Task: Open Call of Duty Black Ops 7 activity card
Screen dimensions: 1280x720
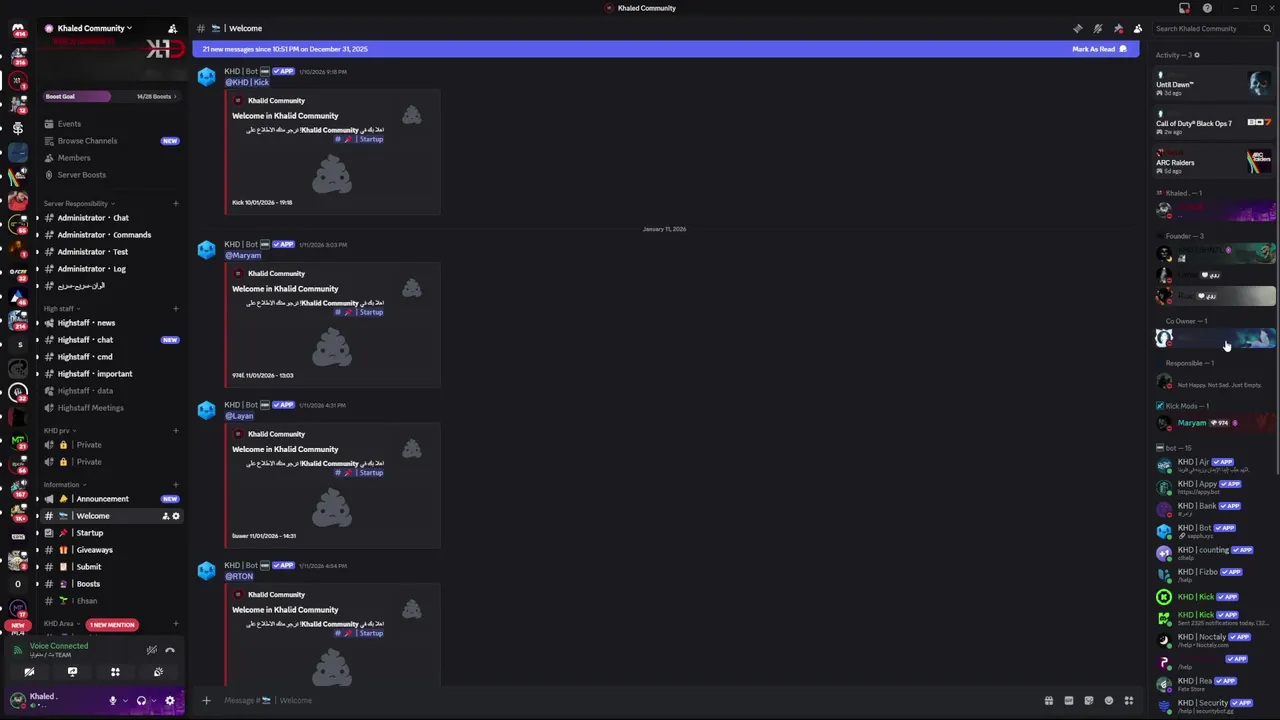Action: [1214, 123]
